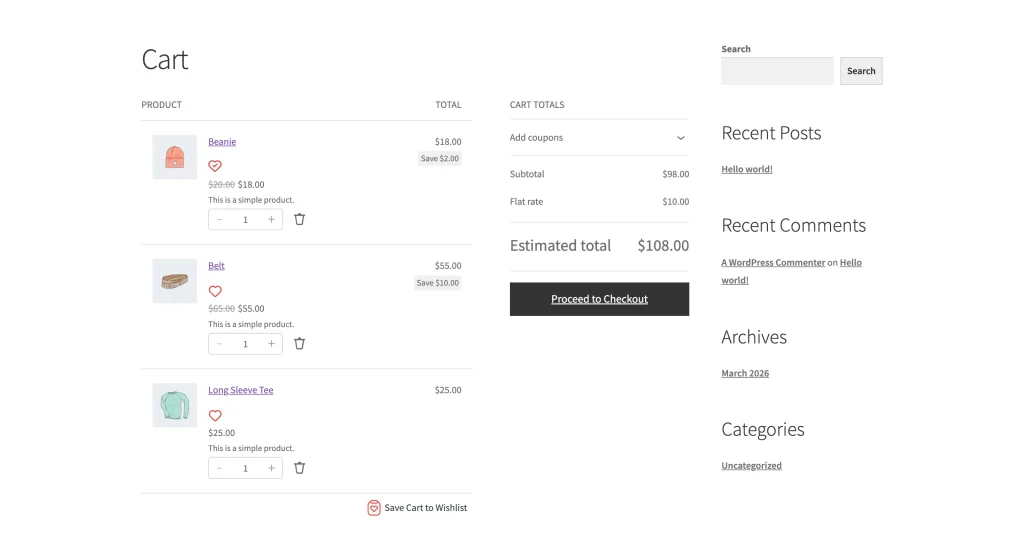This screenshot has width=1024, height=559.
Task: Open A WordPress Commenter link
Action: pyautogui.click(x=773, y=263)
